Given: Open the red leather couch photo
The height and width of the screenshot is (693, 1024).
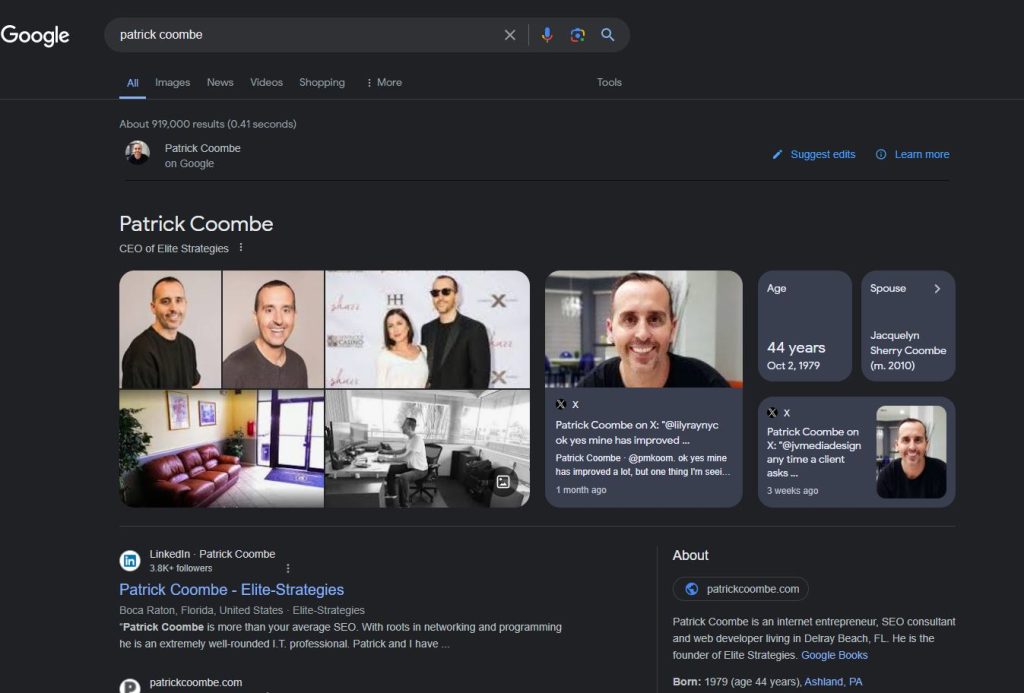Looking at the screenshot, I should tap(220, 448).
